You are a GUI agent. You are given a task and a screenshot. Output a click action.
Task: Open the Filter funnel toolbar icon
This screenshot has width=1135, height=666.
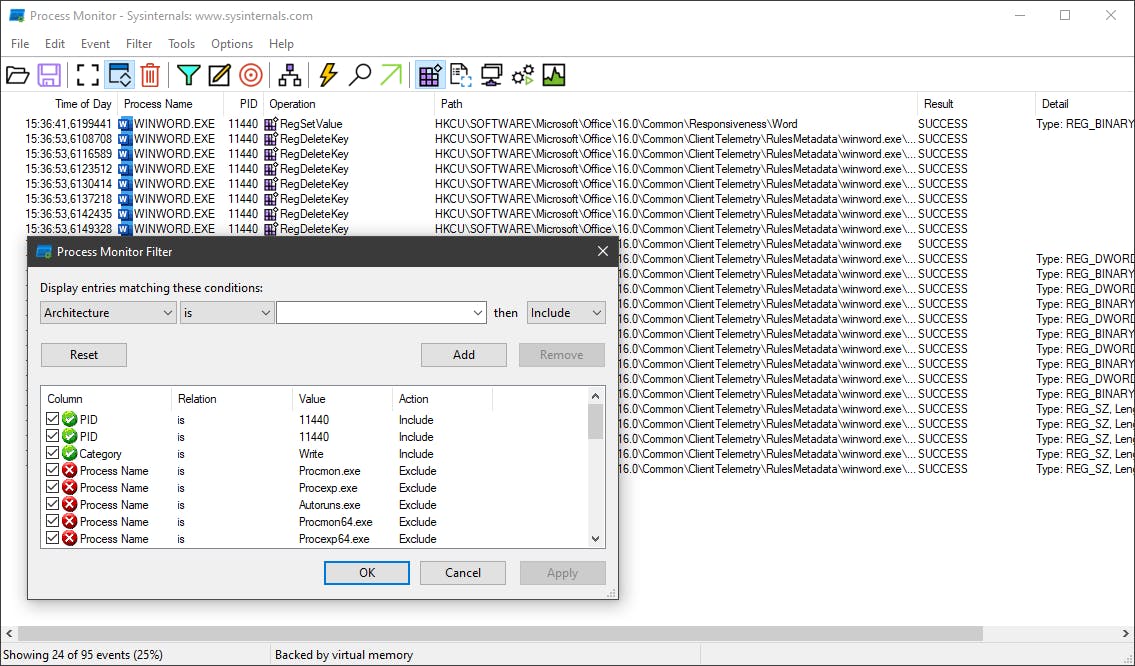[x=188, y=75]
